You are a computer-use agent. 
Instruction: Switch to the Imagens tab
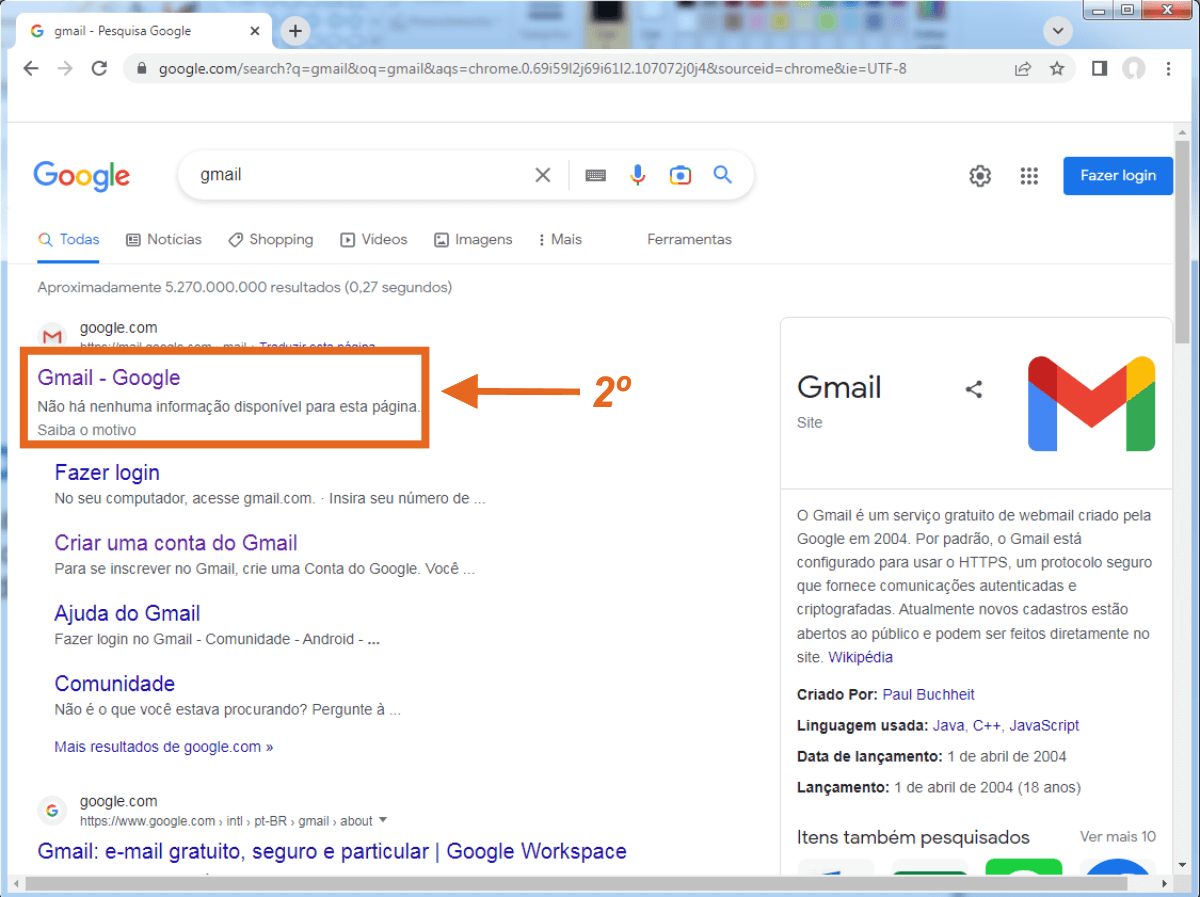(x=473, y=240)
